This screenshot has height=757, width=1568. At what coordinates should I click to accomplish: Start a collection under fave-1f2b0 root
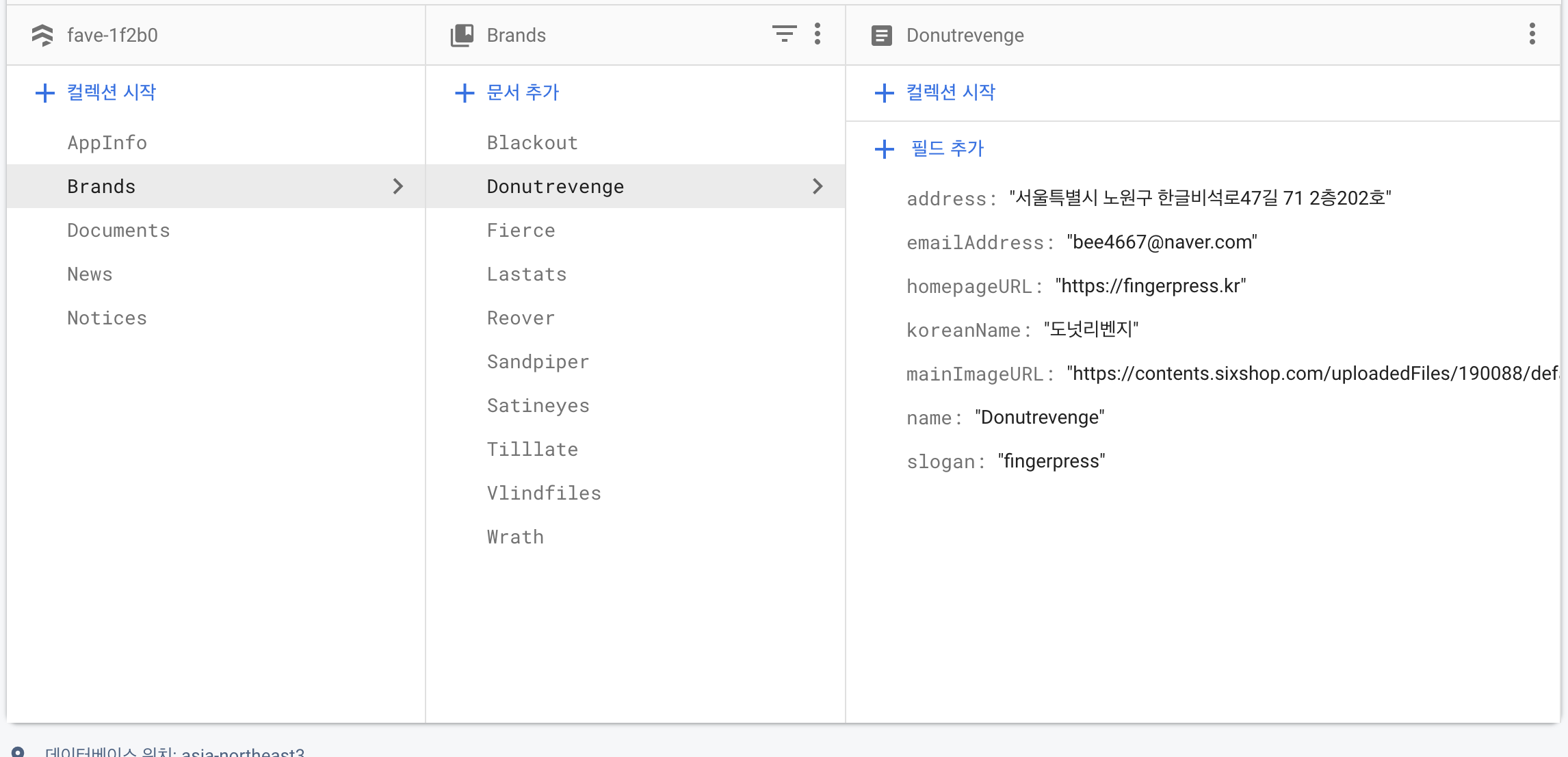(111, 92)
